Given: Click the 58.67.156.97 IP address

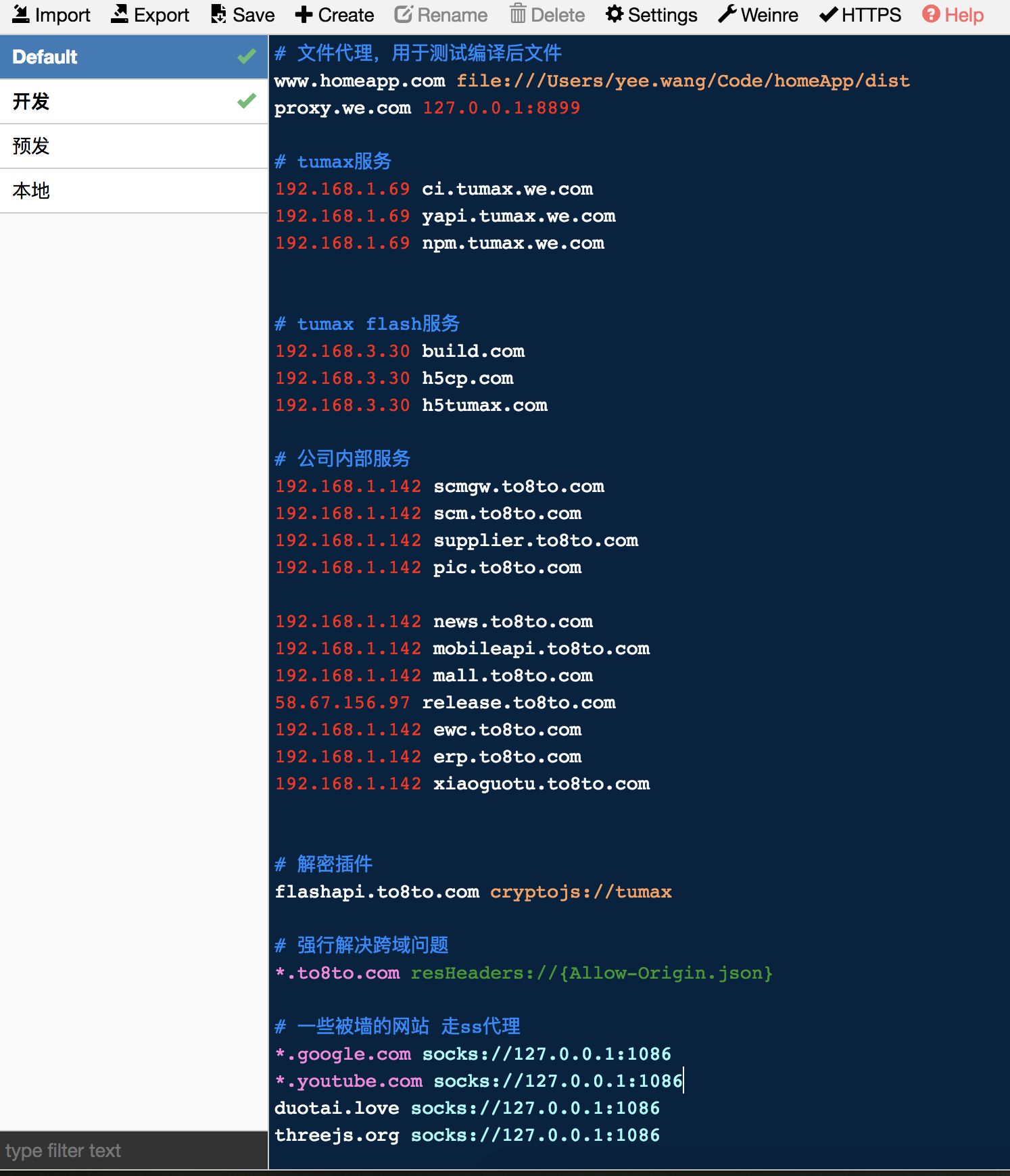Looking at the screenshot, I should [x=342, y=702].
